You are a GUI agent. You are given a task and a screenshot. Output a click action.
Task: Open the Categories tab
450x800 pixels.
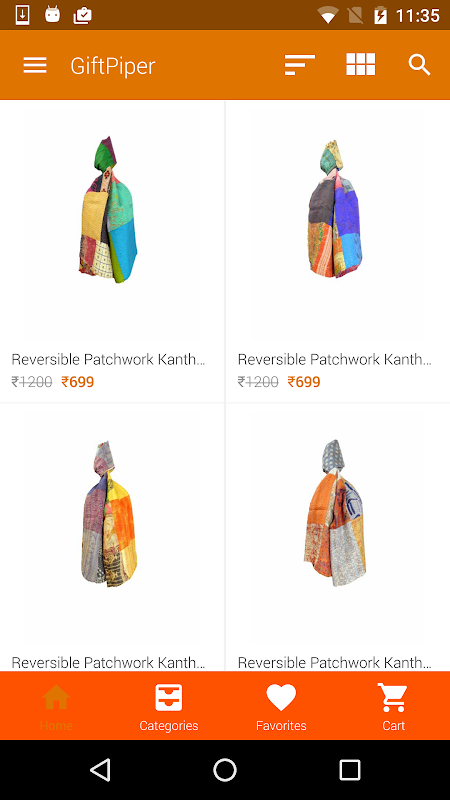(x=169, y=707)
